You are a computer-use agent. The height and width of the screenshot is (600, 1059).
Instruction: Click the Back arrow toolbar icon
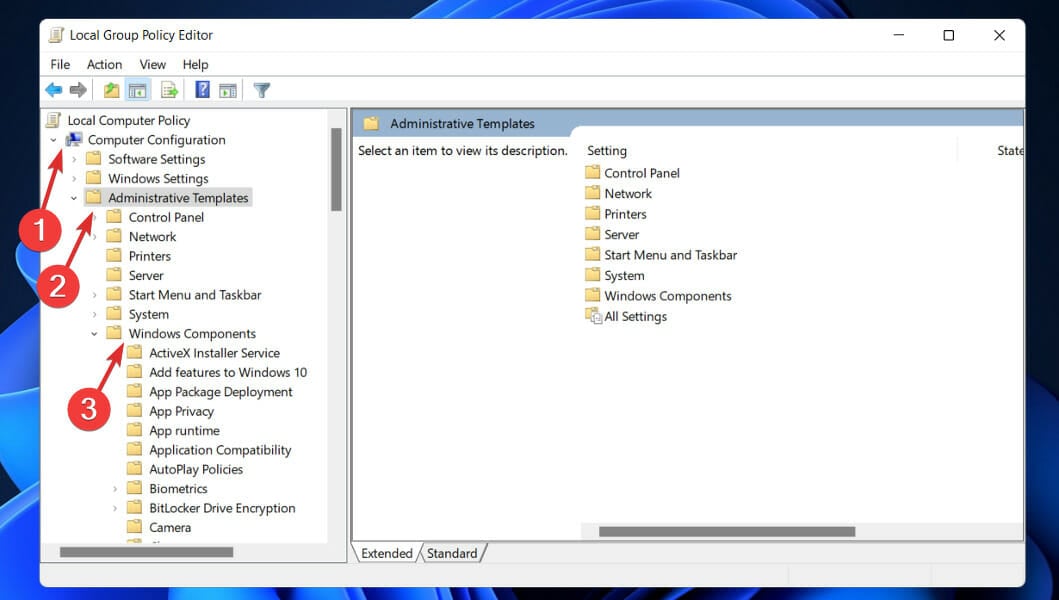click(53, 90)
